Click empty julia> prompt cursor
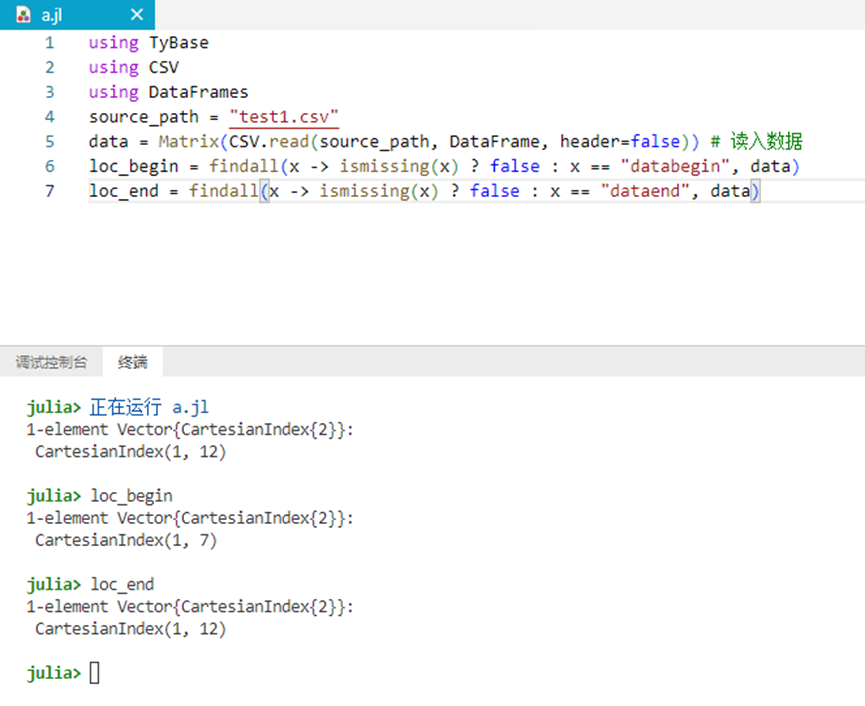The height and width of the screenshot is (706, 865). pyautogui.click(x=94, y=673)
